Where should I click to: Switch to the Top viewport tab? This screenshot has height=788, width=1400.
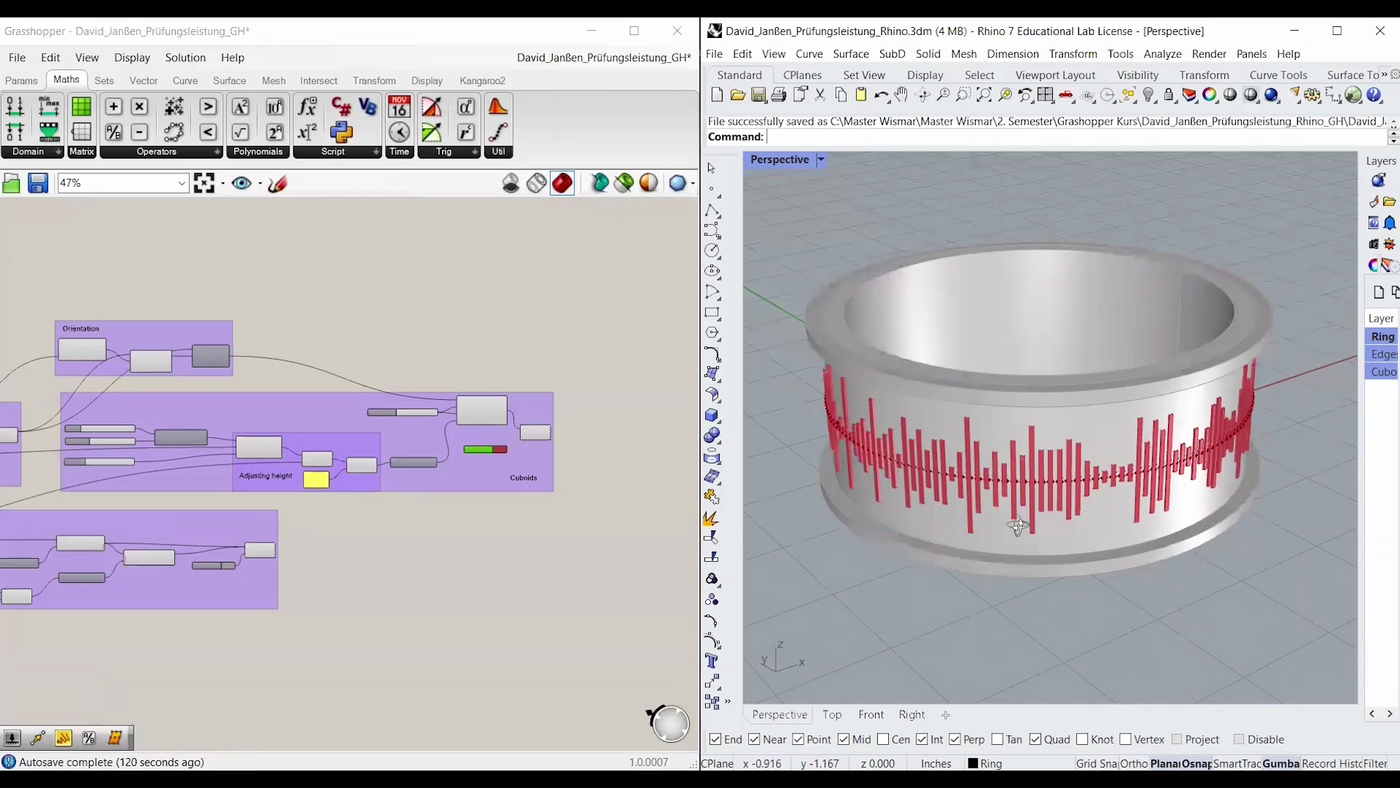pyautogui.click(x=832, y=715)
